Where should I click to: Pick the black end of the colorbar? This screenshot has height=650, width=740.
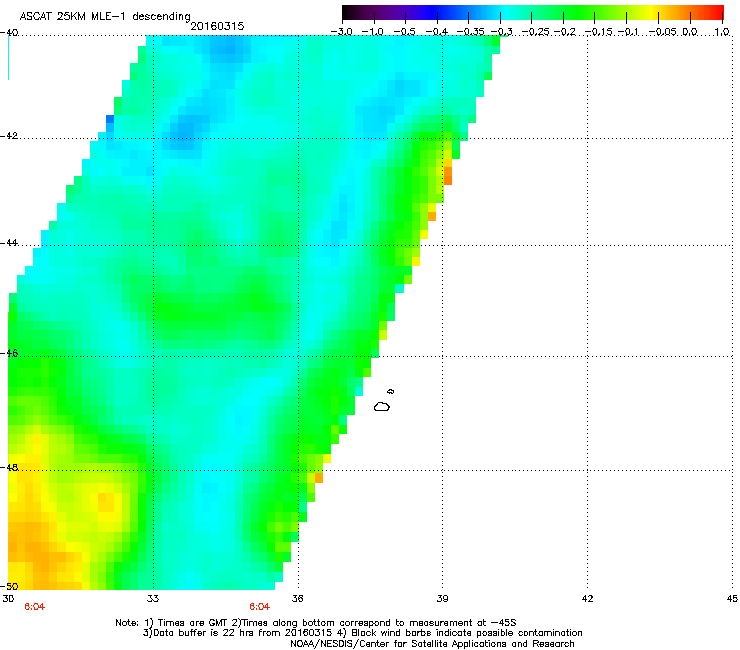(x=348, y=13)
